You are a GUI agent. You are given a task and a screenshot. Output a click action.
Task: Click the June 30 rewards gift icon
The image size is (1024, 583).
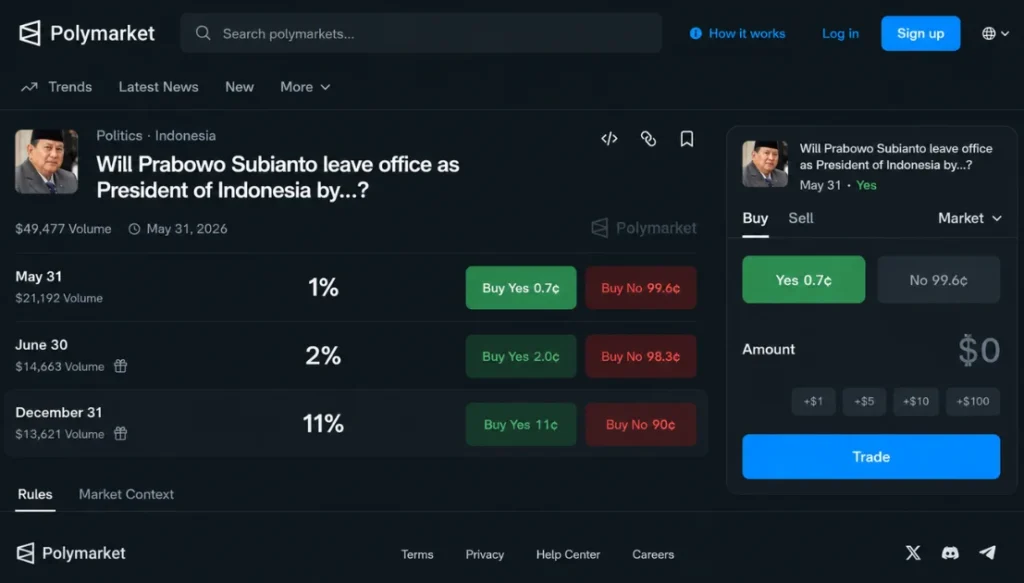[x=120, y=366]
